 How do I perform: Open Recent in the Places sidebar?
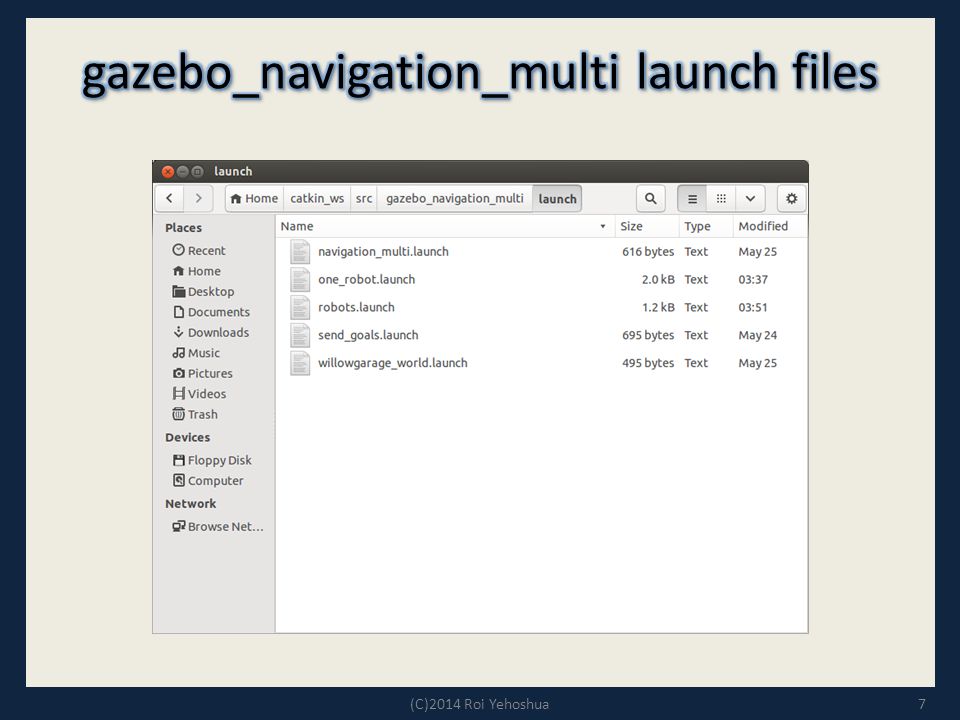click(199, 250)
